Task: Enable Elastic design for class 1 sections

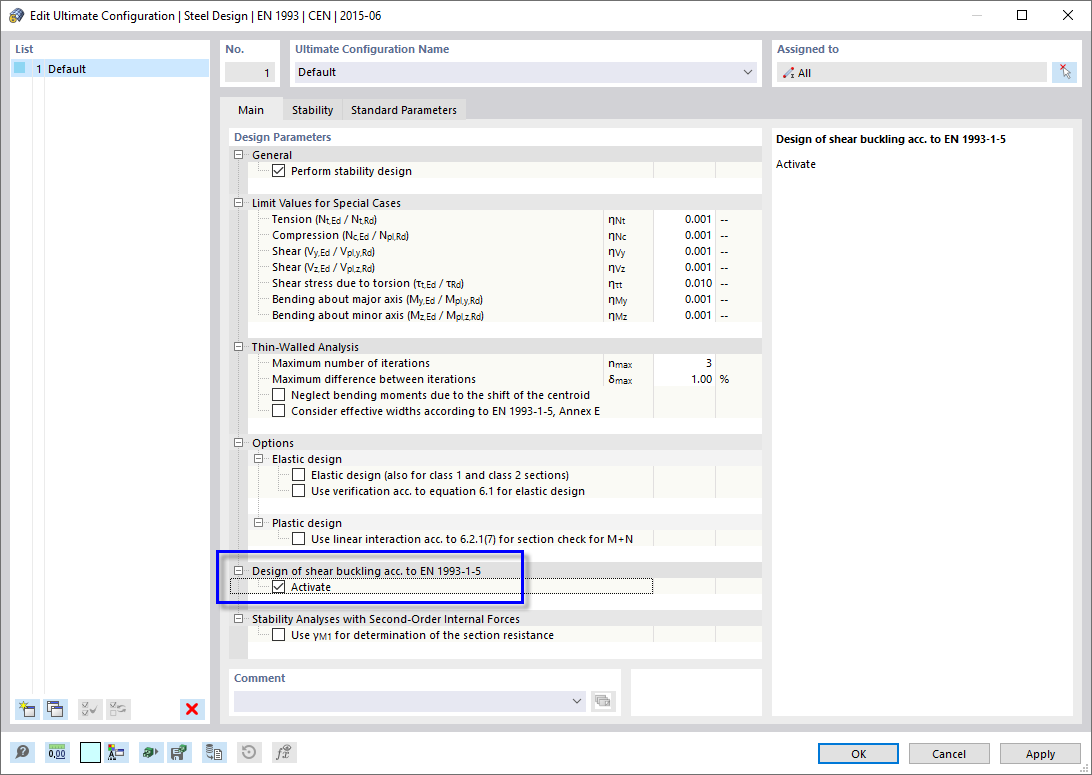Action: click(297, 474)
